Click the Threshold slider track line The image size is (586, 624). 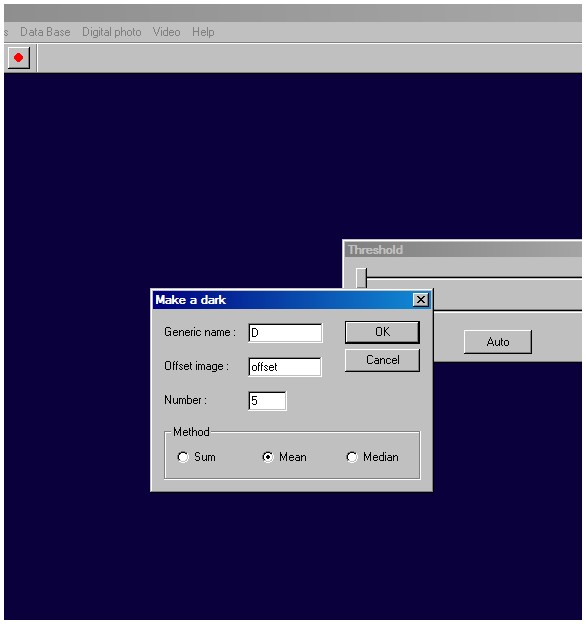[x=473, y=277]
